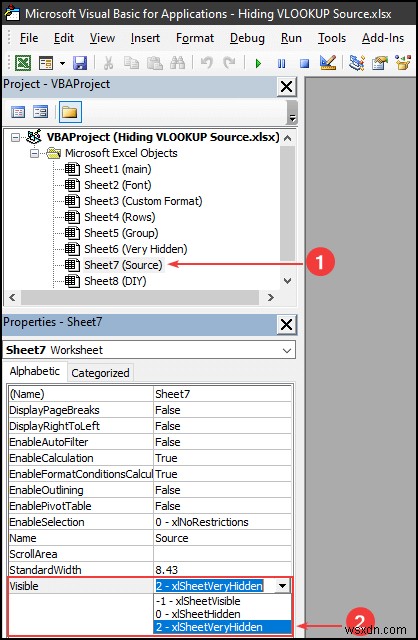418x640 pixels.
Task: Select Sheet2 (Font) in project tree
Action: click(118, 185)
